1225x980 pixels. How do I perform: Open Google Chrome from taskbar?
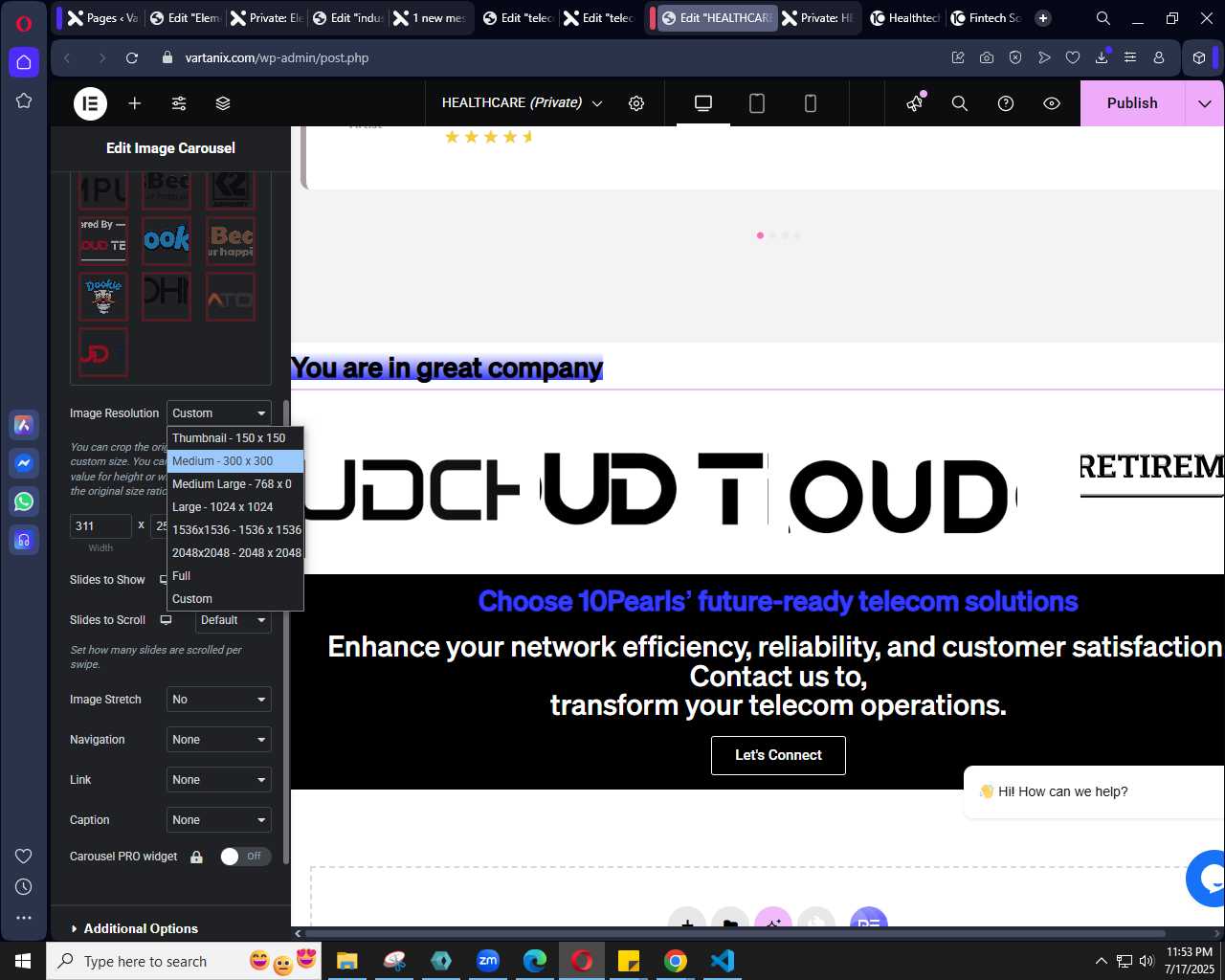pos(676,960)
